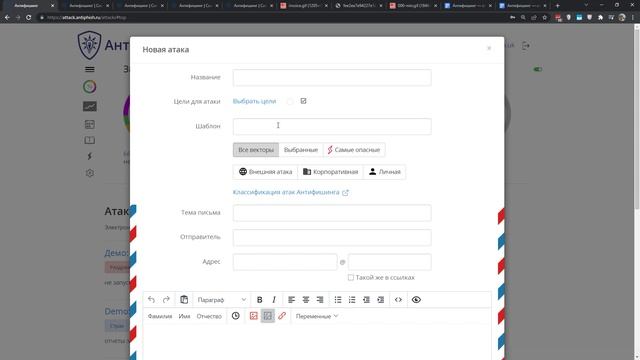The height and width of the screenshot is (360, 640).
Task: Insert a numbered list
Action: 352,300
